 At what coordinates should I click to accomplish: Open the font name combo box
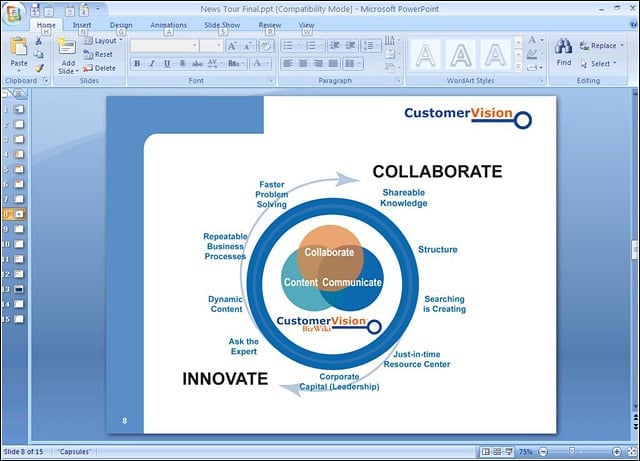tap(164, 46)
